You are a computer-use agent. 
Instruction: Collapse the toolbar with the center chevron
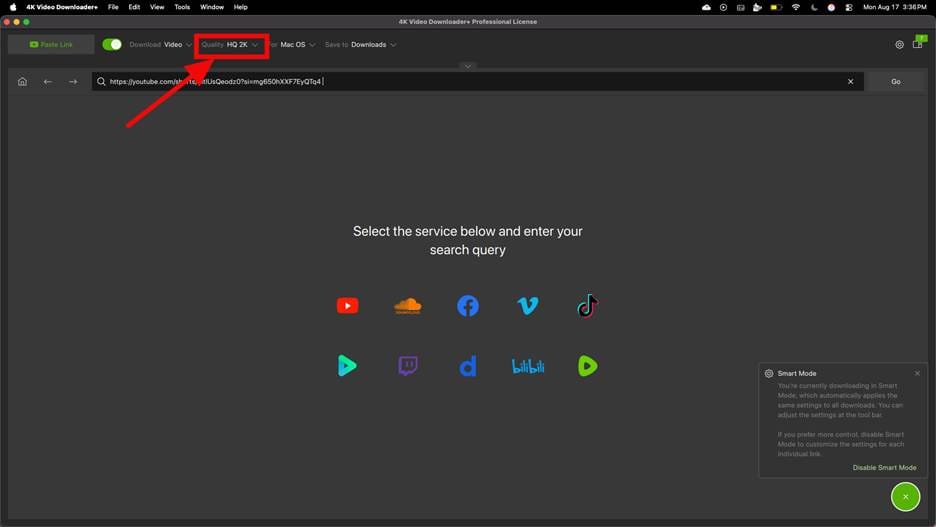click(x=468, y=66)
